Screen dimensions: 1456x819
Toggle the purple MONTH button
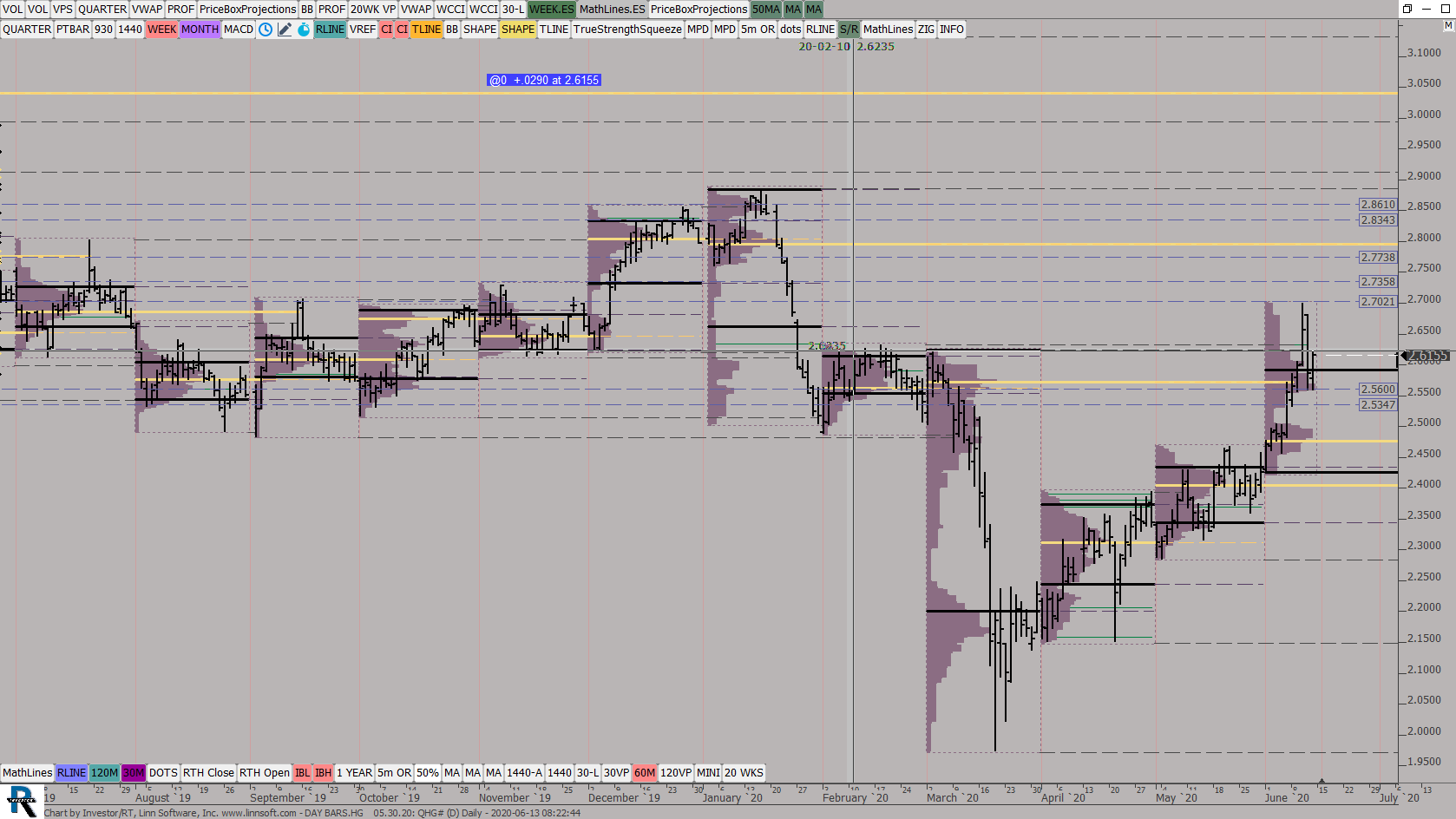(200, 29)
